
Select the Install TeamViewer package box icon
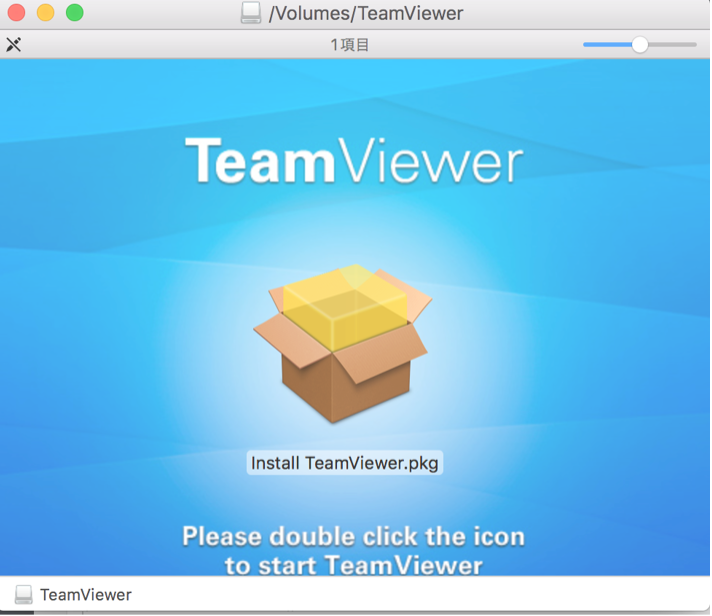(x=342, y=343)
